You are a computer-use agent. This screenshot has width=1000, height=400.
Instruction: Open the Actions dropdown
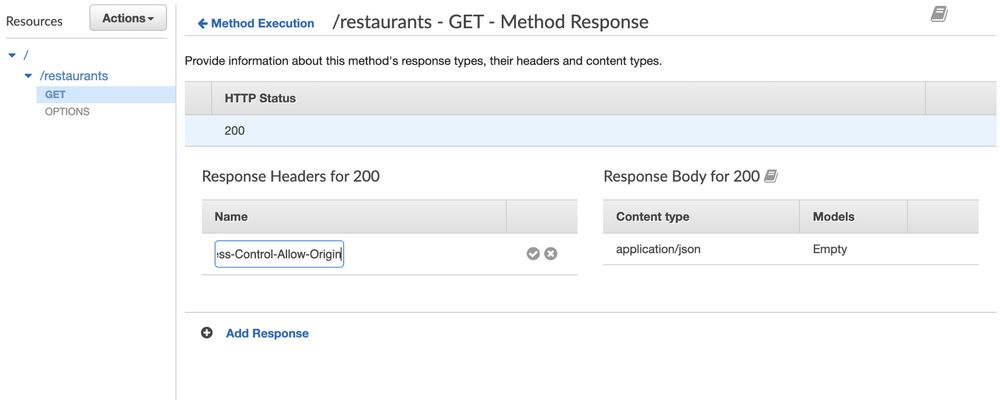coord(128,18)
